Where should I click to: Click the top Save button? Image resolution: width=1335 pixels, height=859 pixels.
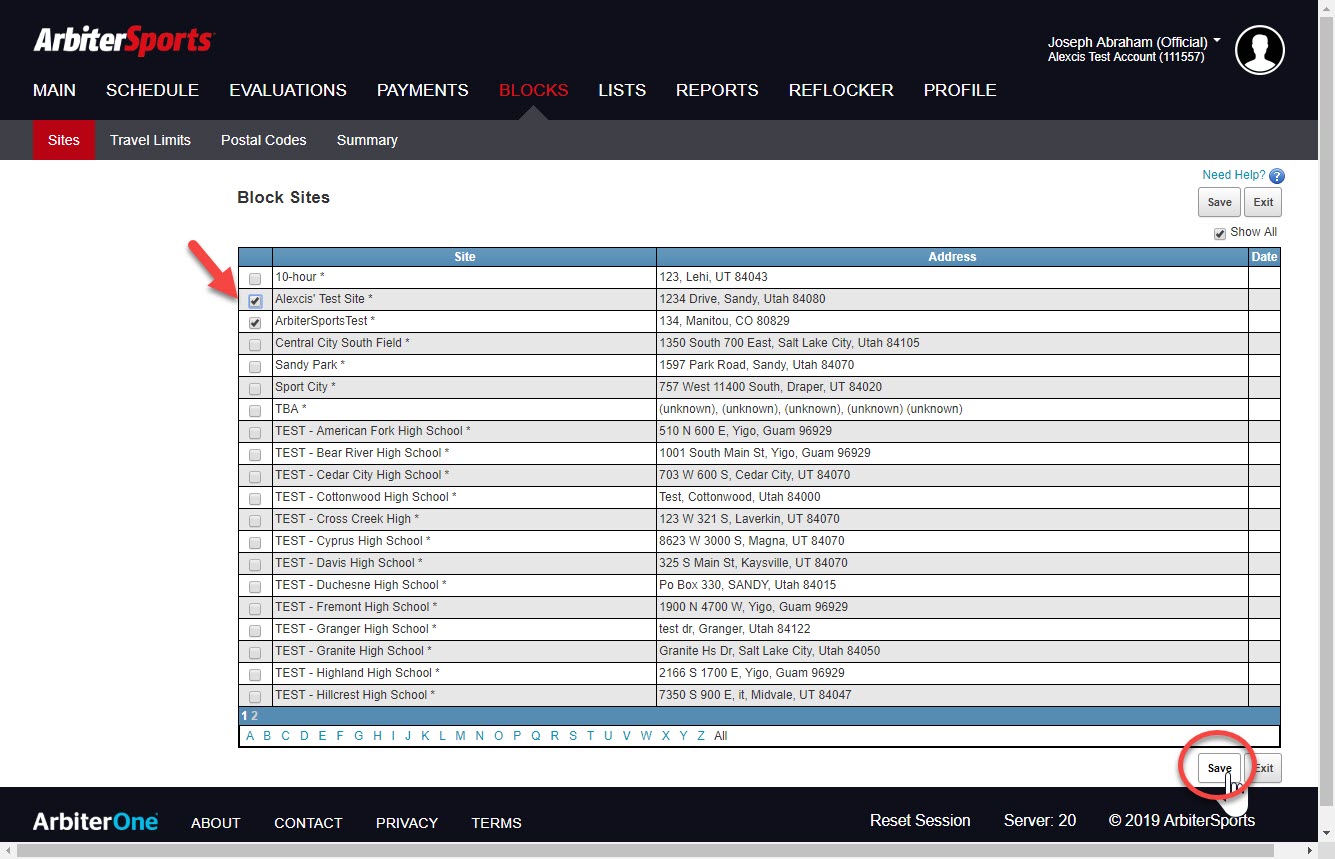[1219, 202]
